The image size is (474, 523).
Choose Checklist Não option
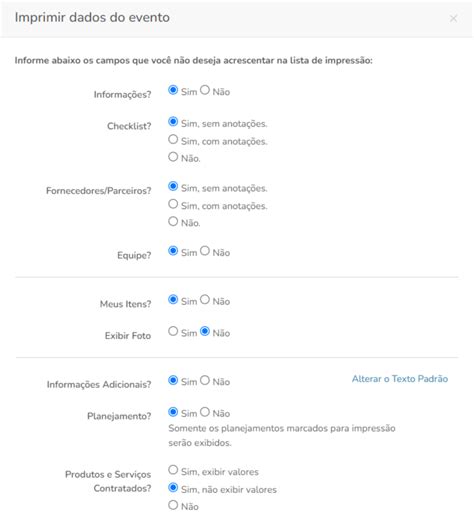coord(173,156)
